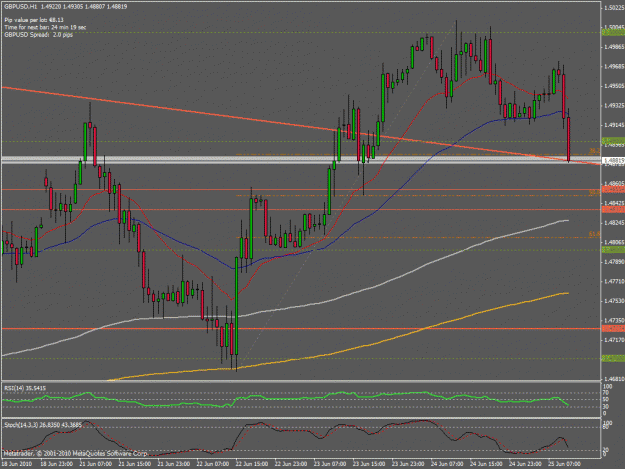The width and height of the screenshot is (625, 469).
Task: Click the Stochastic scale 80 level label
Action: pos(606,427)
